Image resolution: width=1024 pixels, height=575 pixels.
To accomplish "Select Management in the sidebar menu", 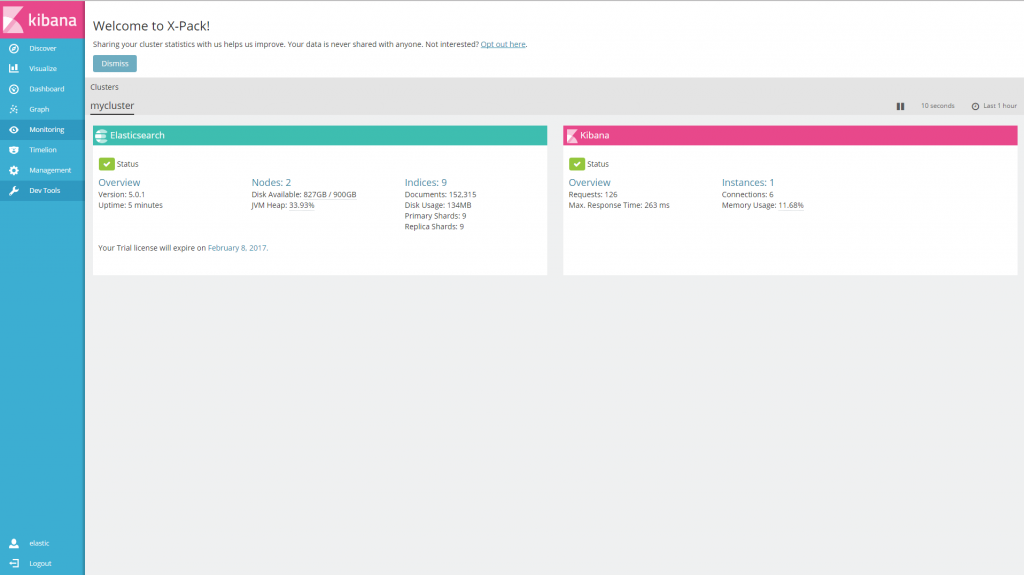I will [50, 170].
